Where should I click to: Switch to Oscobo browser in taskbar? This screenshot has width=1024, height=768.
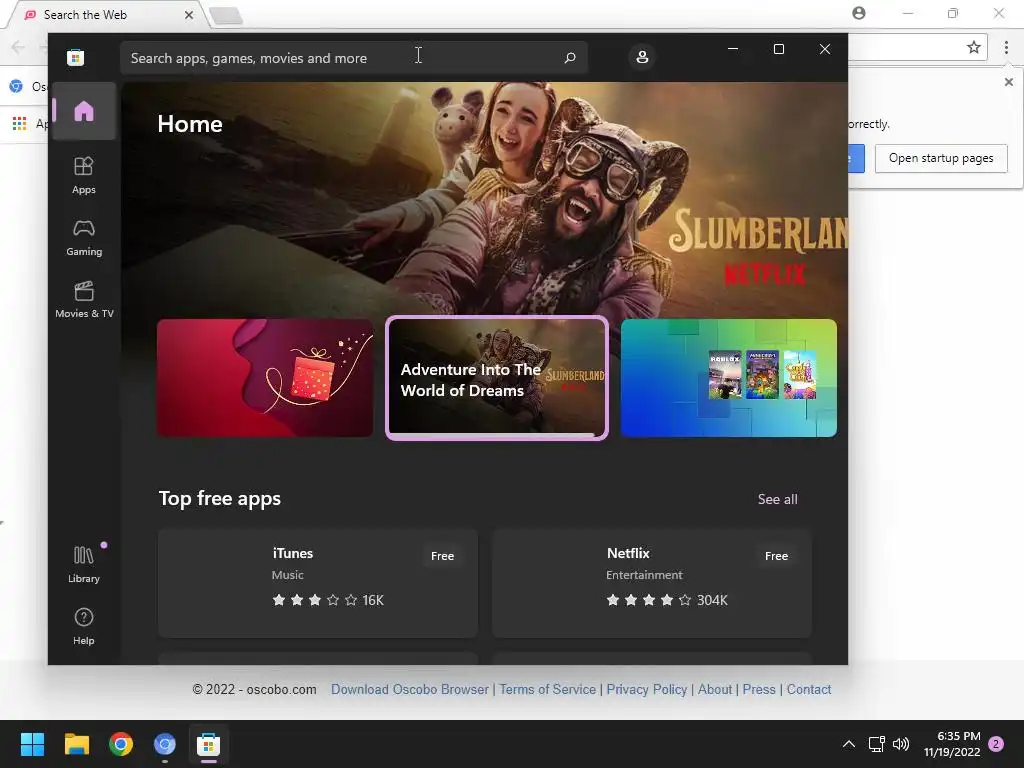coord(165,744)
